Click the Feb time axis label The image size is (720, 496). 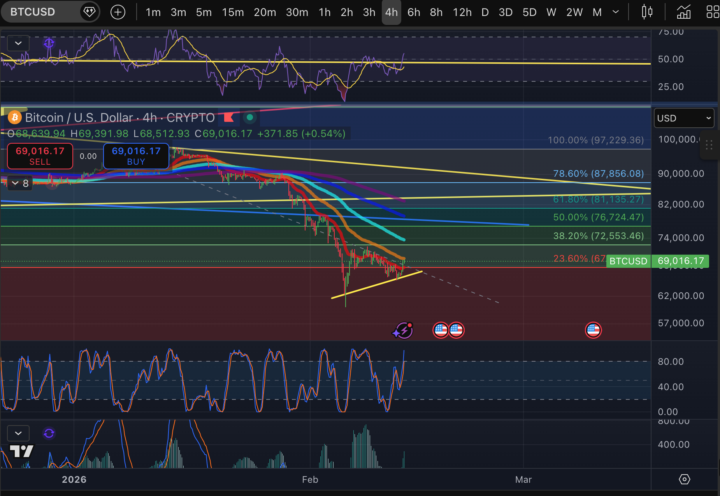coord(310,479)
